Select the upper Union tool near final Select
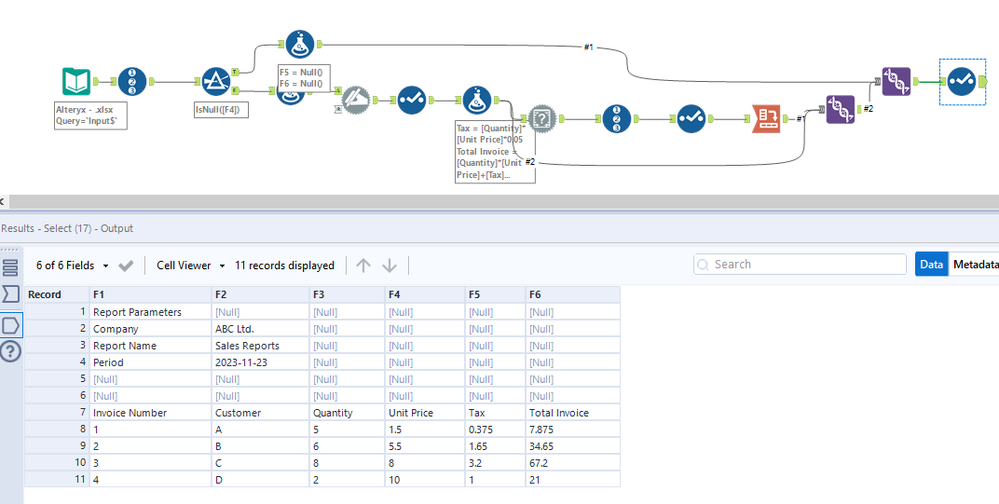 (896, 82)
